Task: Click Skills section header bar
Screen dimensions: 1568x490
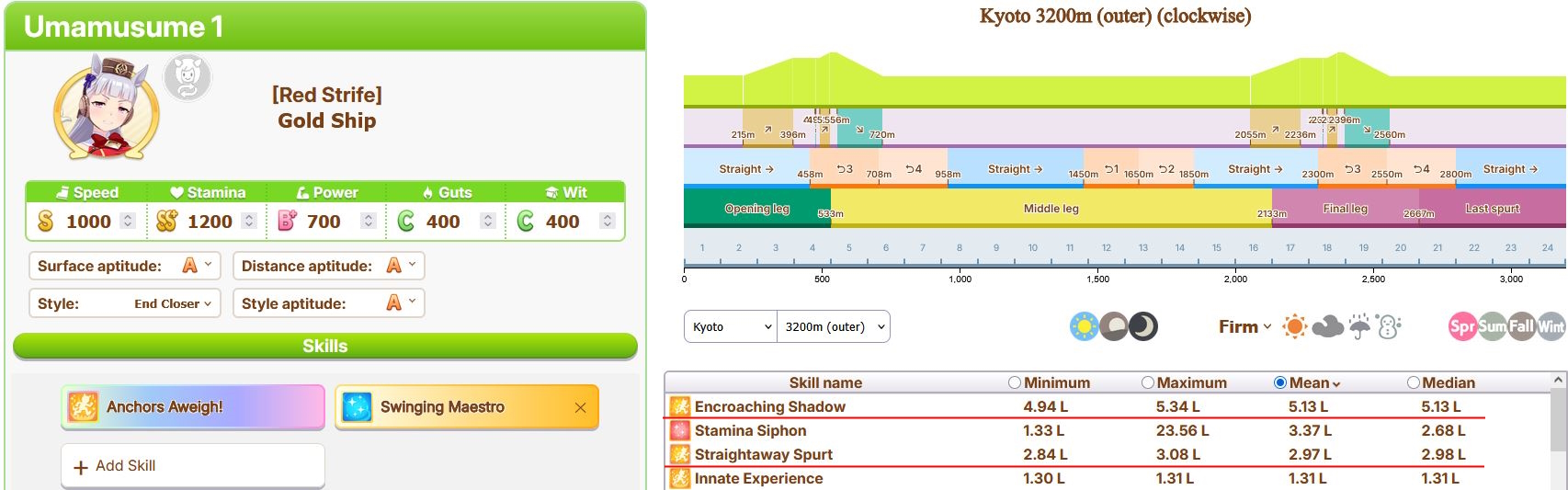Action: click(x=325, y=346)
